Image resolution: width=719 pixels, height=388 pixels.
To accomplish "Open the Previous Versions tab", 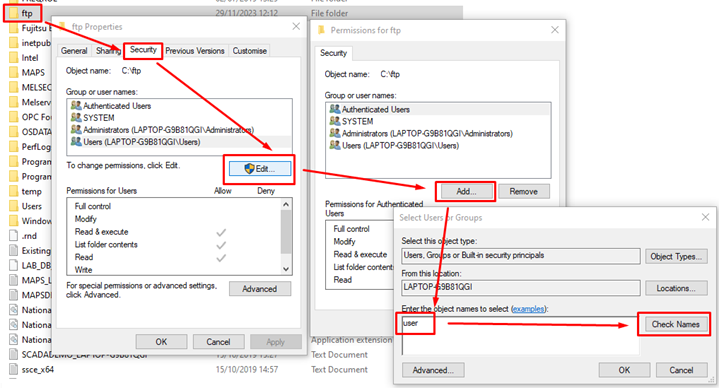I will tap(195, 51).
